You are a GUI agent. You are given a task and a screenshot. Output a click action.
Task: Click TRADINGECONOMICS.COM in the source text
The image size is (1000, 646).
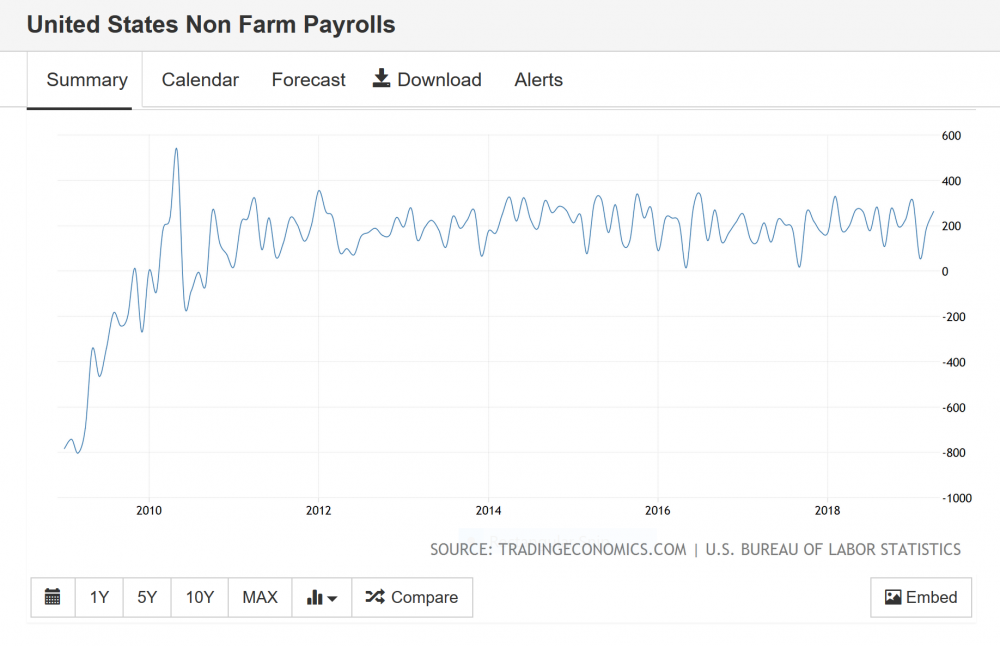(588, 549)
